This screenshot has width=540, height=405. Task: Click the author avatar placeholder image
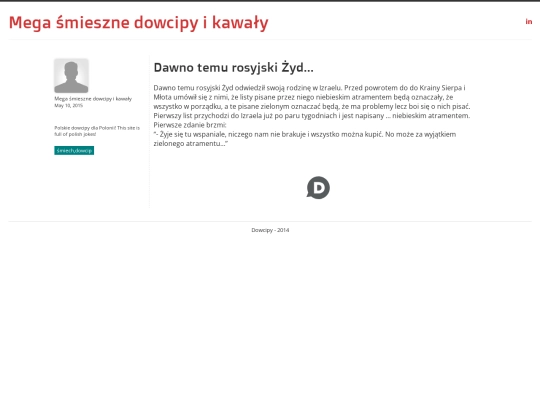click(71, 75)
